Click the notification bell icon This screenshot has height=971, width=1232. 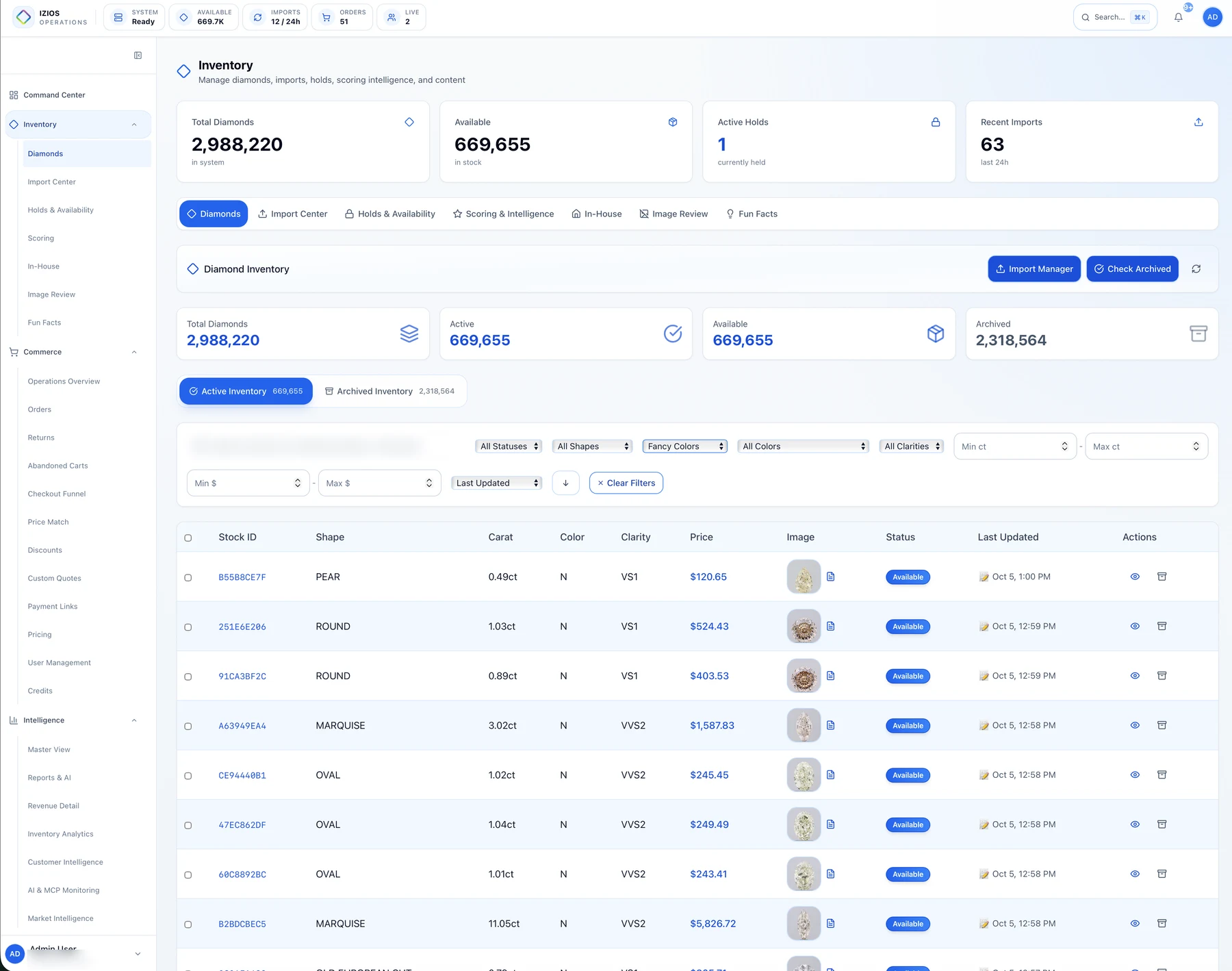1178,18
